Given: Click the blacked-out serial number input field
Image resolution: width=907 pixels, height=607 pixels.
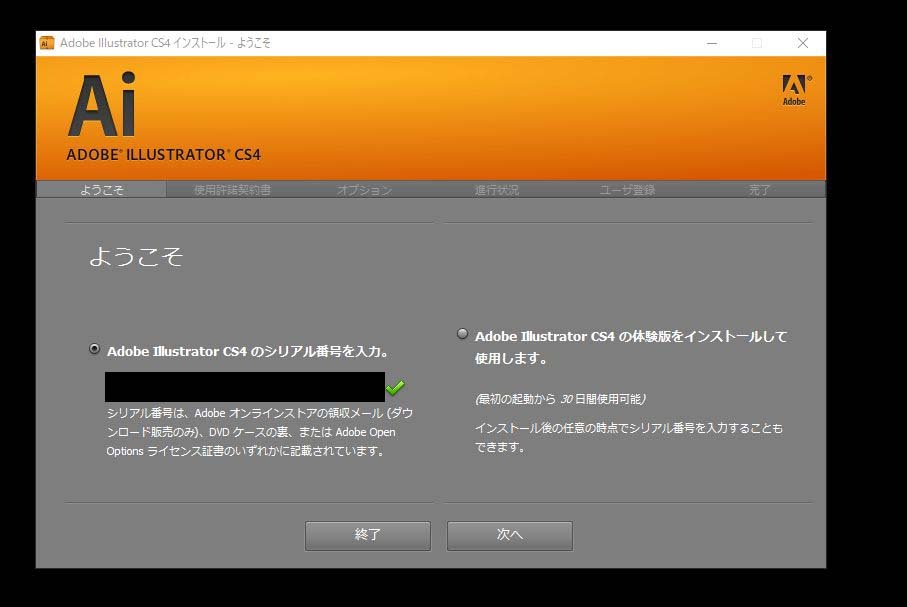Looking at the screenshot, I should 245,387.
